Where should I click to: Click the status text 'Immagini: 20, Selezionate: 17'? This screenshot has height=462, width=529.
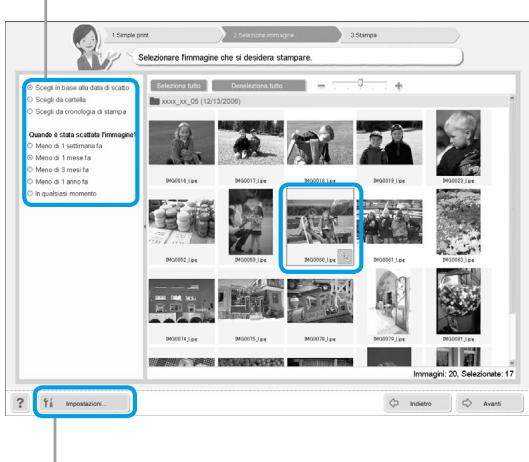(x=463, y=374)
